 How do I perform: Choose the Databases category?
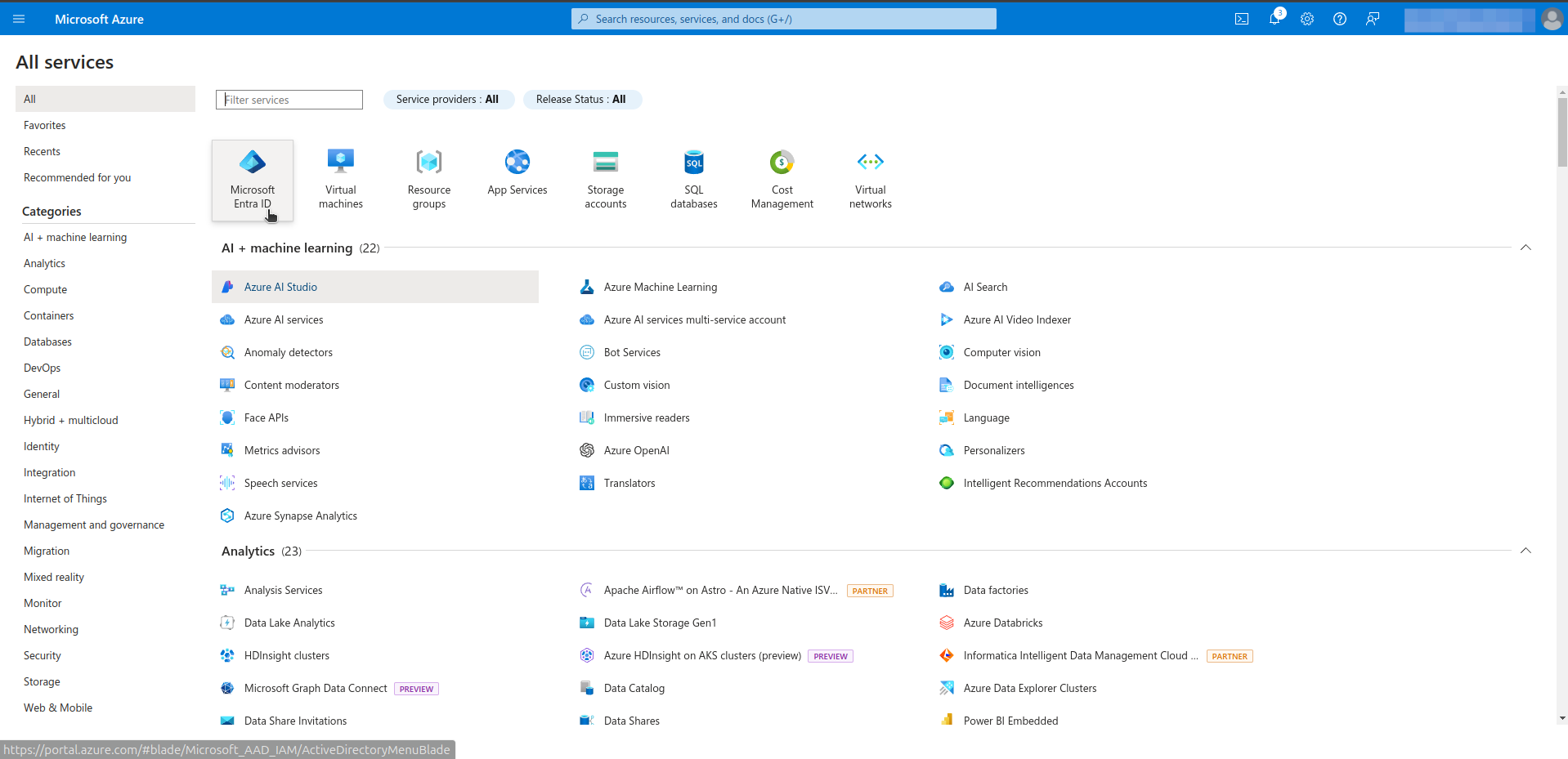(47, 342)
